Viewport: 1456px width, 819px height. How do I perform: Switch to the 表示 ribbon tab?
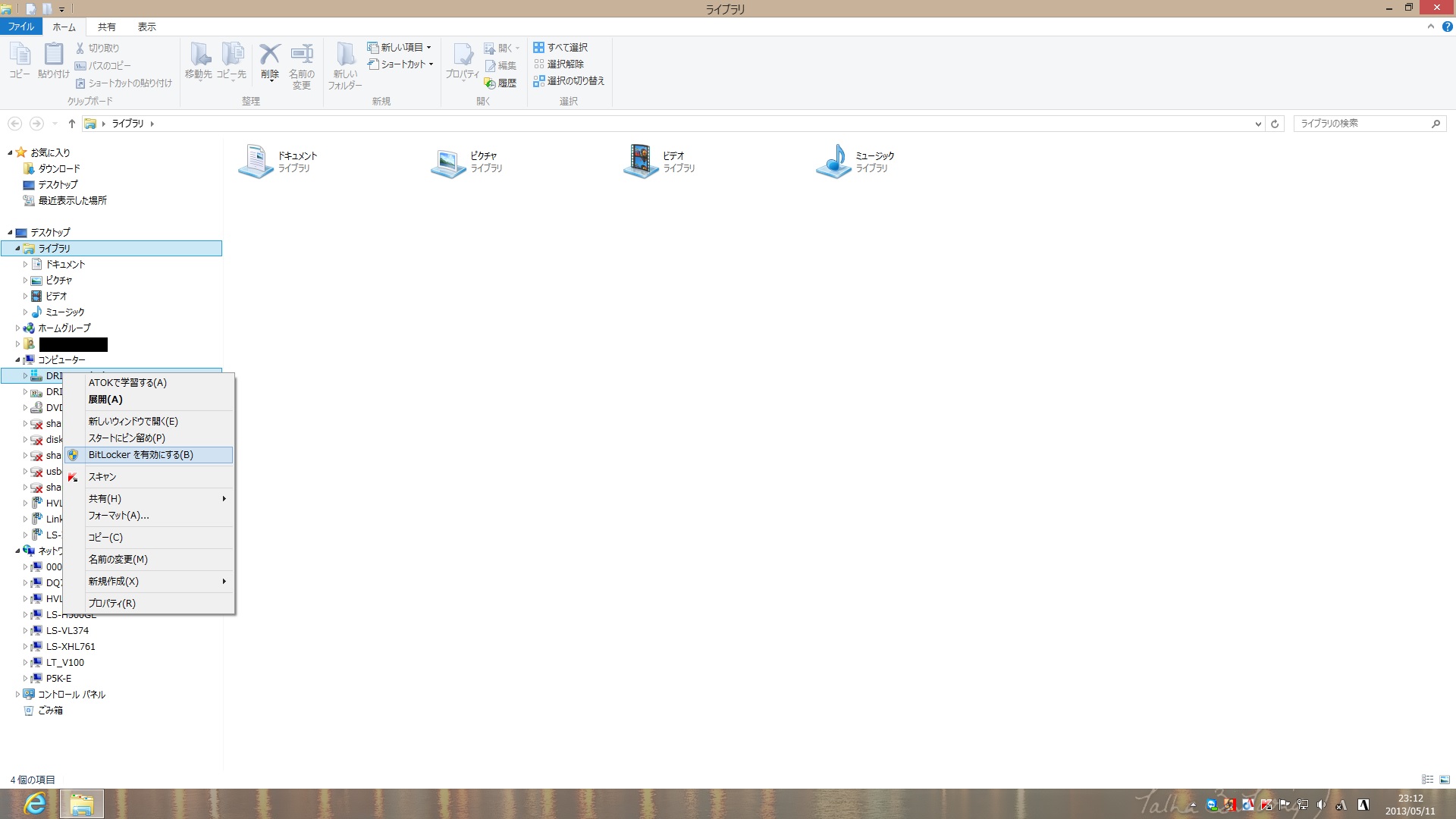pos(146,27)
